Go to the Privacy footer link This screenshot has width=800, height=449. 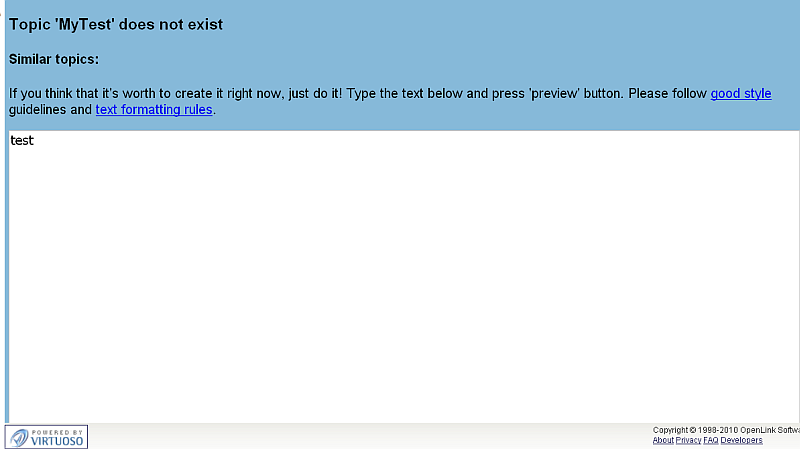[688, 441]
